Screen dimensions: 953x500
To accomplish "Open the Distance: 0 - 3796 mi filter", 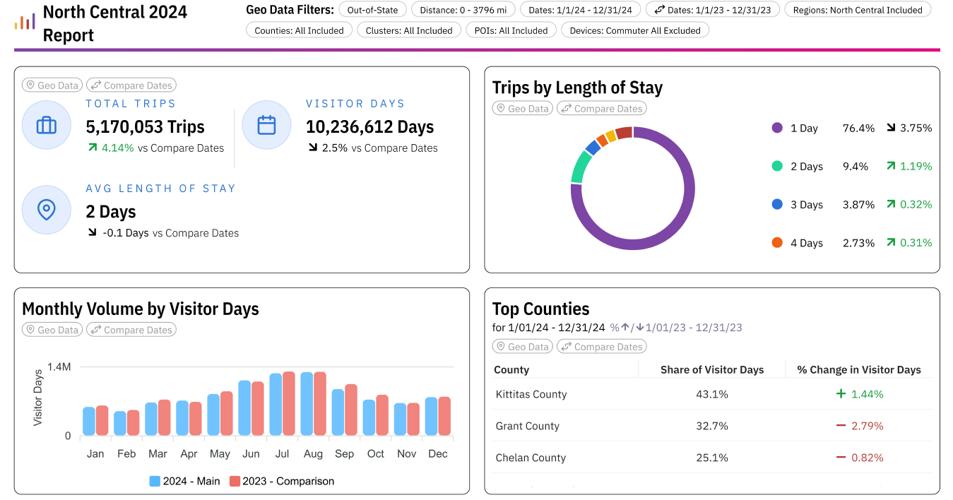I will point(463,10).
